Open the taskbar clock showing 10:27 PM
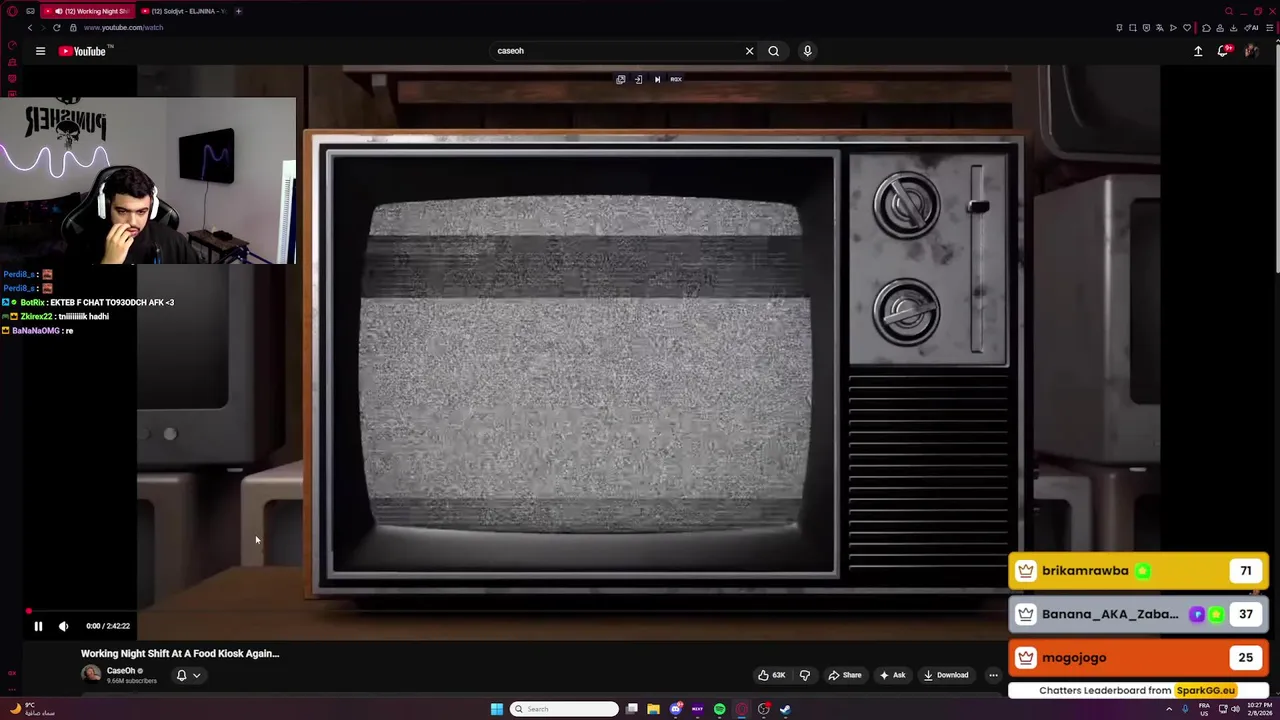 (x=1258, y=709)
